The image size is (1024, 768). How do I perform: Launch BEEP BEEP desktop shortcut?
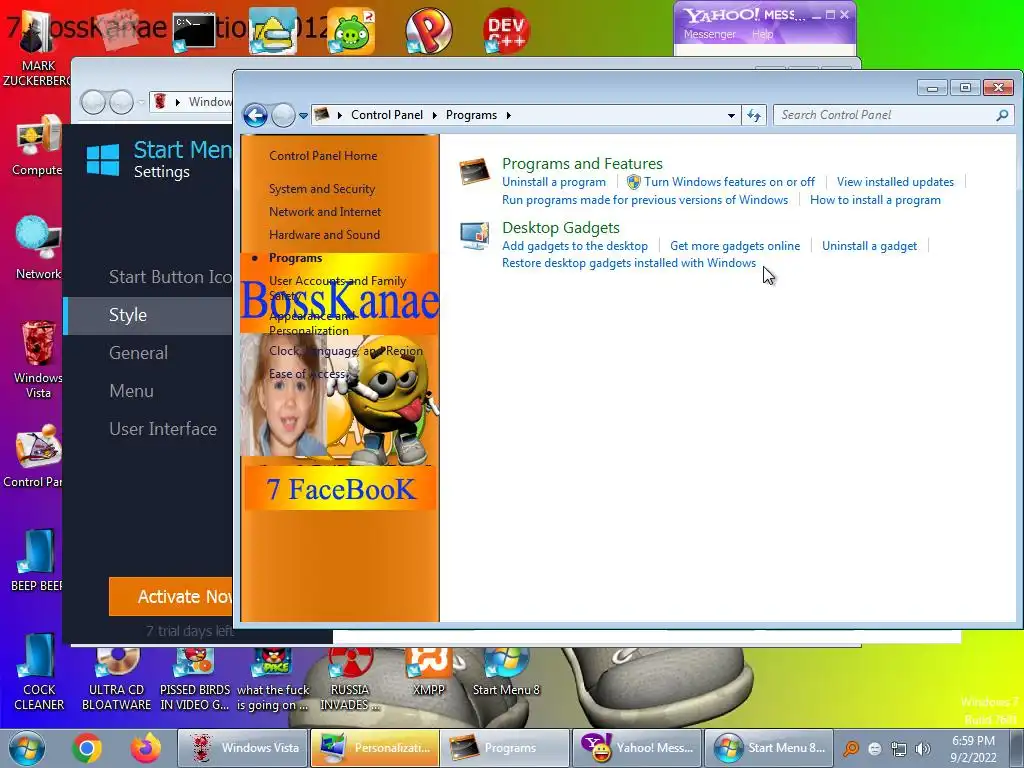point(37,560)
